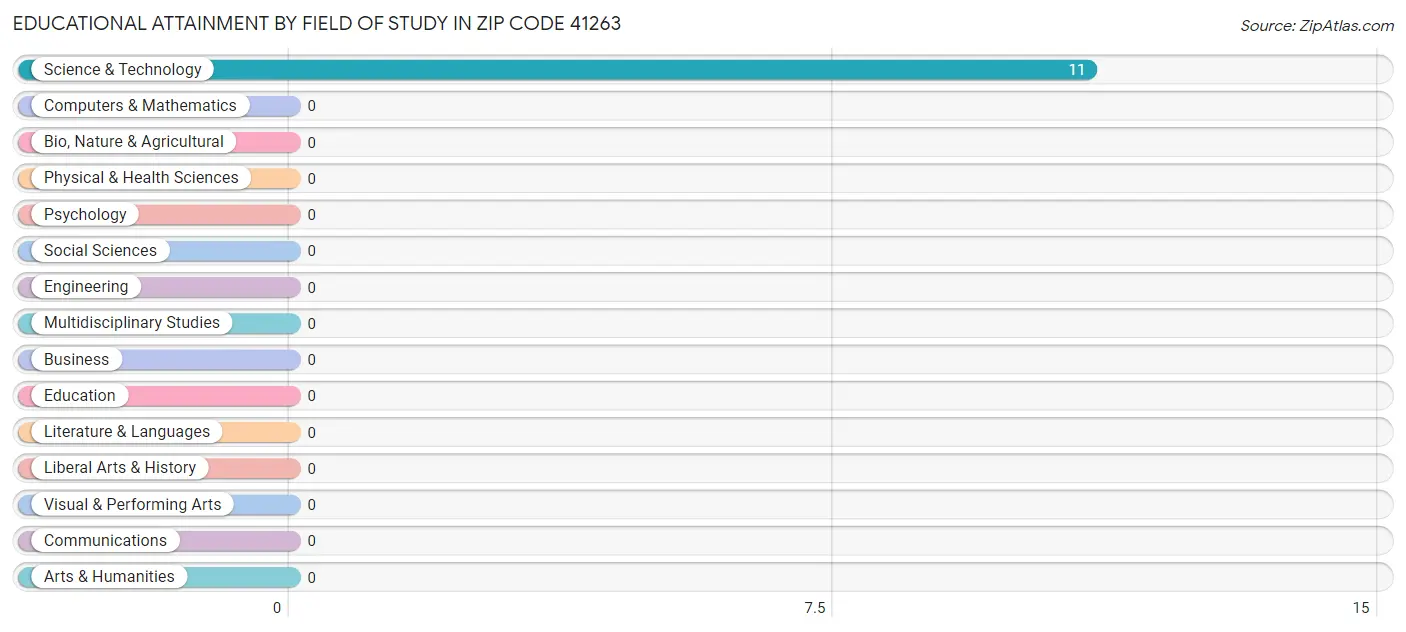Select the Computers & Mathematics label

[140, 105]
